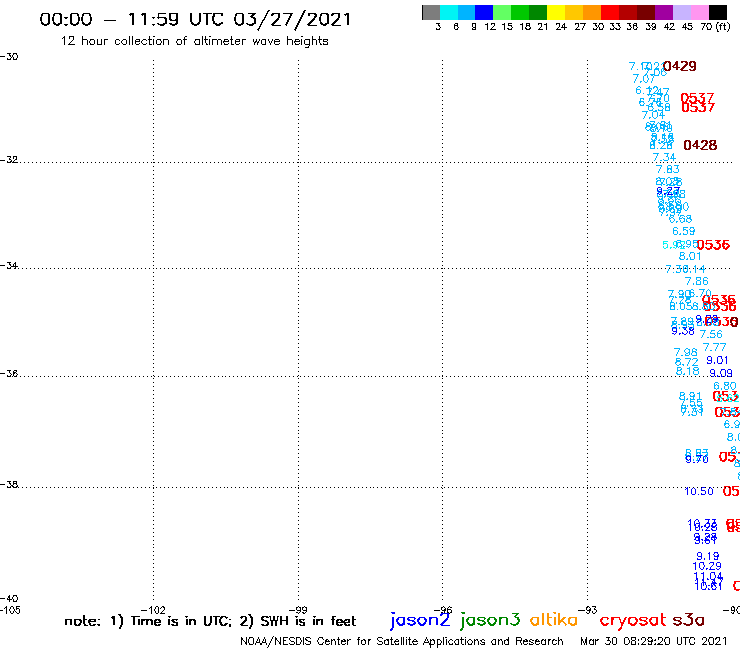740x650 pixels.
Task: Select the light green swatch in the color scale
Action: pyautogui.click(x=502, y=12)
